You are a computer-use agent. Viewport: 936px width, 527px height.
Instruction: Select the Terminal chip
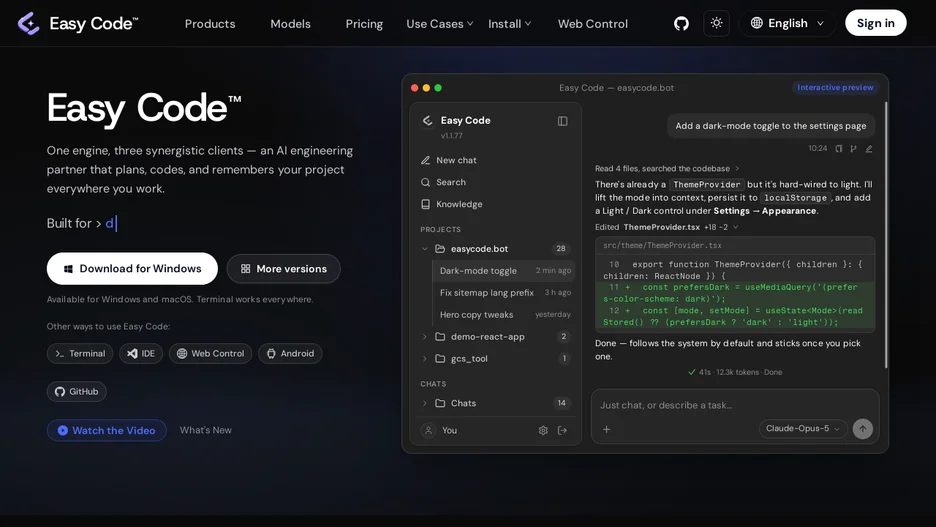[x=80, y=353]
